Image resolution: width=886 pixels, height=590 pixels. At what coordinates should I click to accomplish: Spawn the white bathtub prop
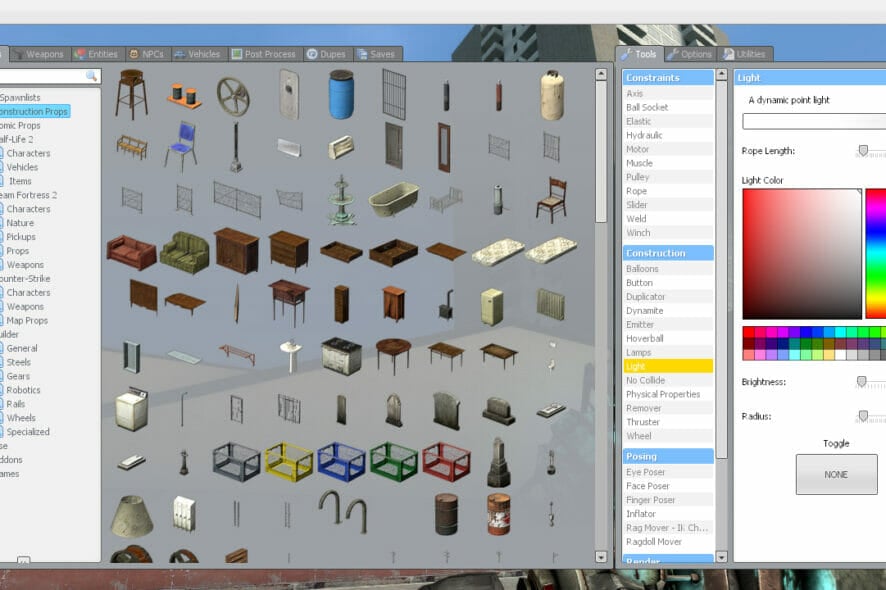click(x=394, y=198)
